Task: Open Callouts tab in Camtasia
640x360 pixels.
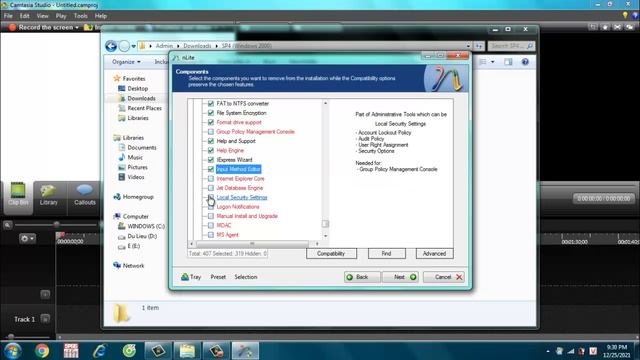Action: point(85,194)
